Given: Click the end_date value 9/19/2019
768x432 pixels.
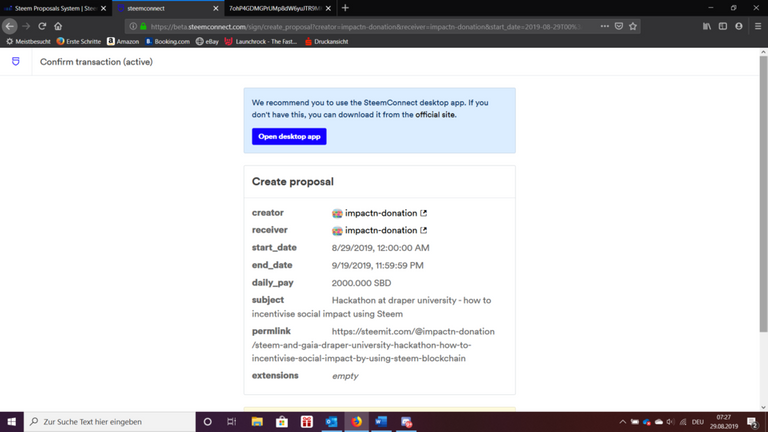Looking at the screenshot, I should click(x=378, y=265).
